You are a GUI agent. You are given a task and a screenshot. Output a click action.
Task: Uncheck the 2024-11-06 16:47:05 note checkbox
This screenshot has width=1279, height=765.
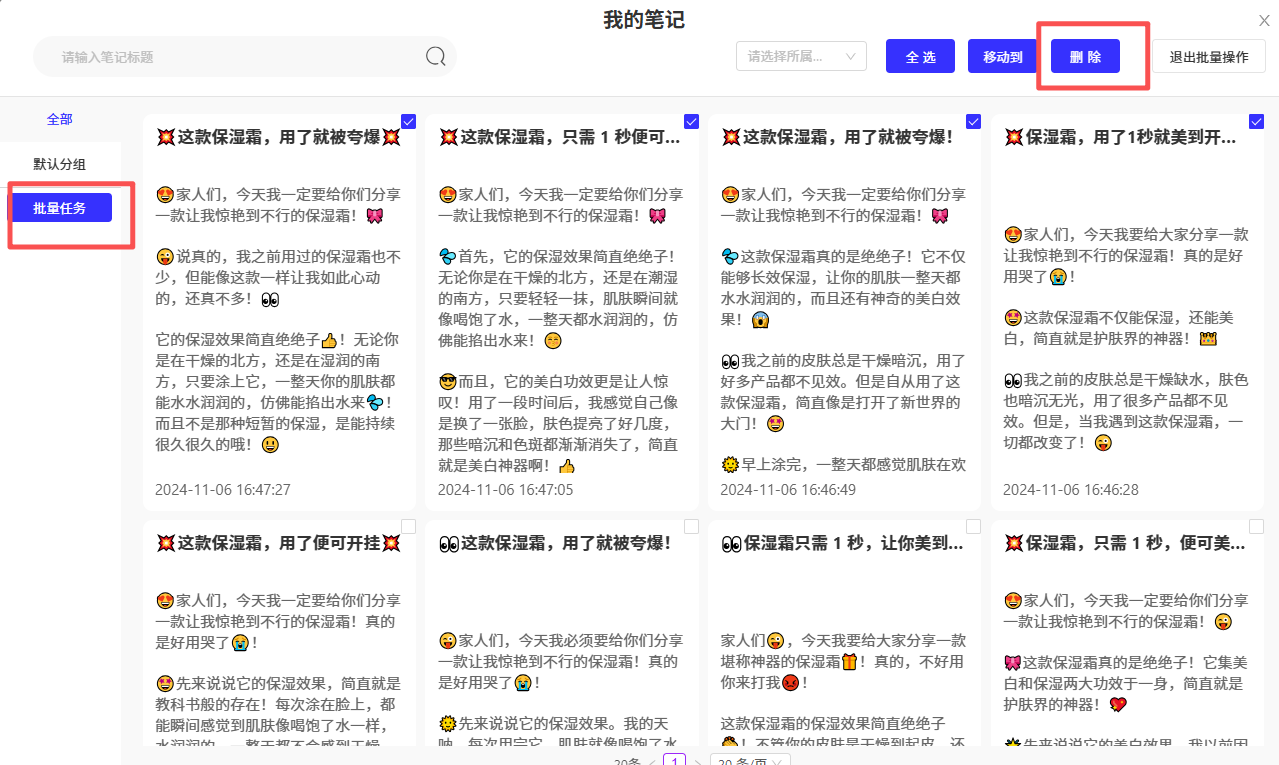[691, 121]
